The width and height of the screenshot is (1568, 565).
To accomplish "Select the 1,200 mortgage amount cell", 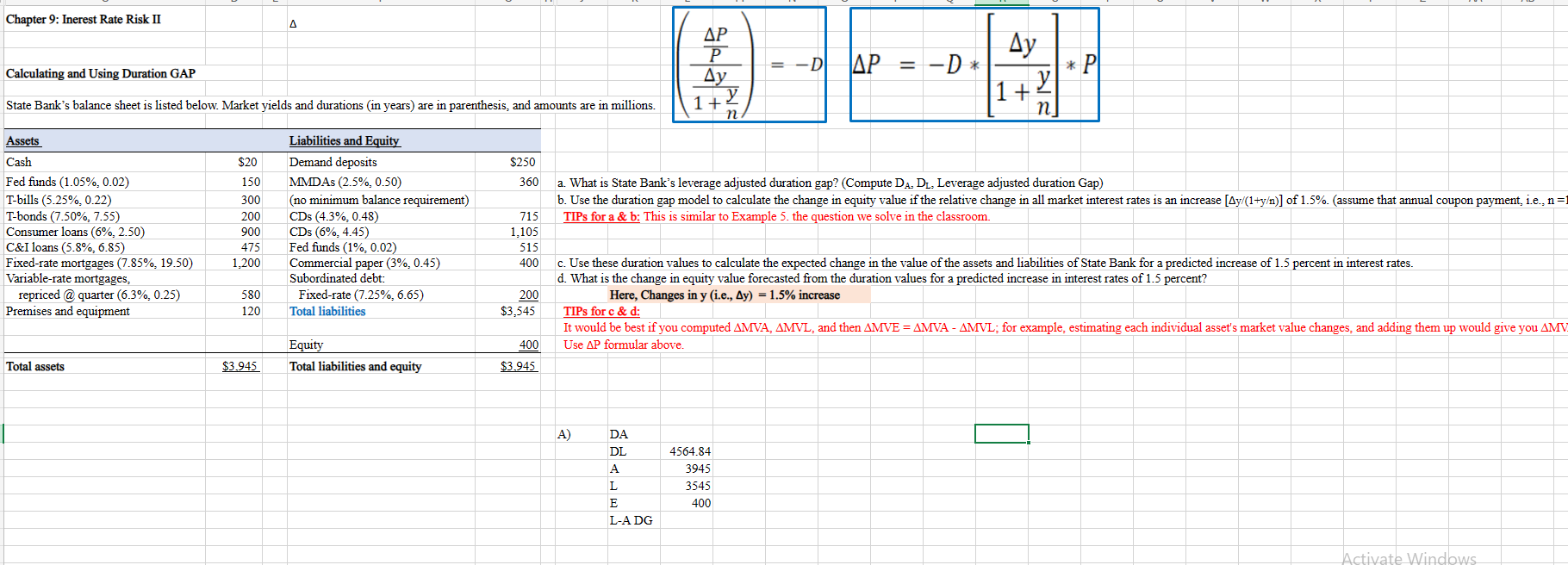I will pos(246,263).
